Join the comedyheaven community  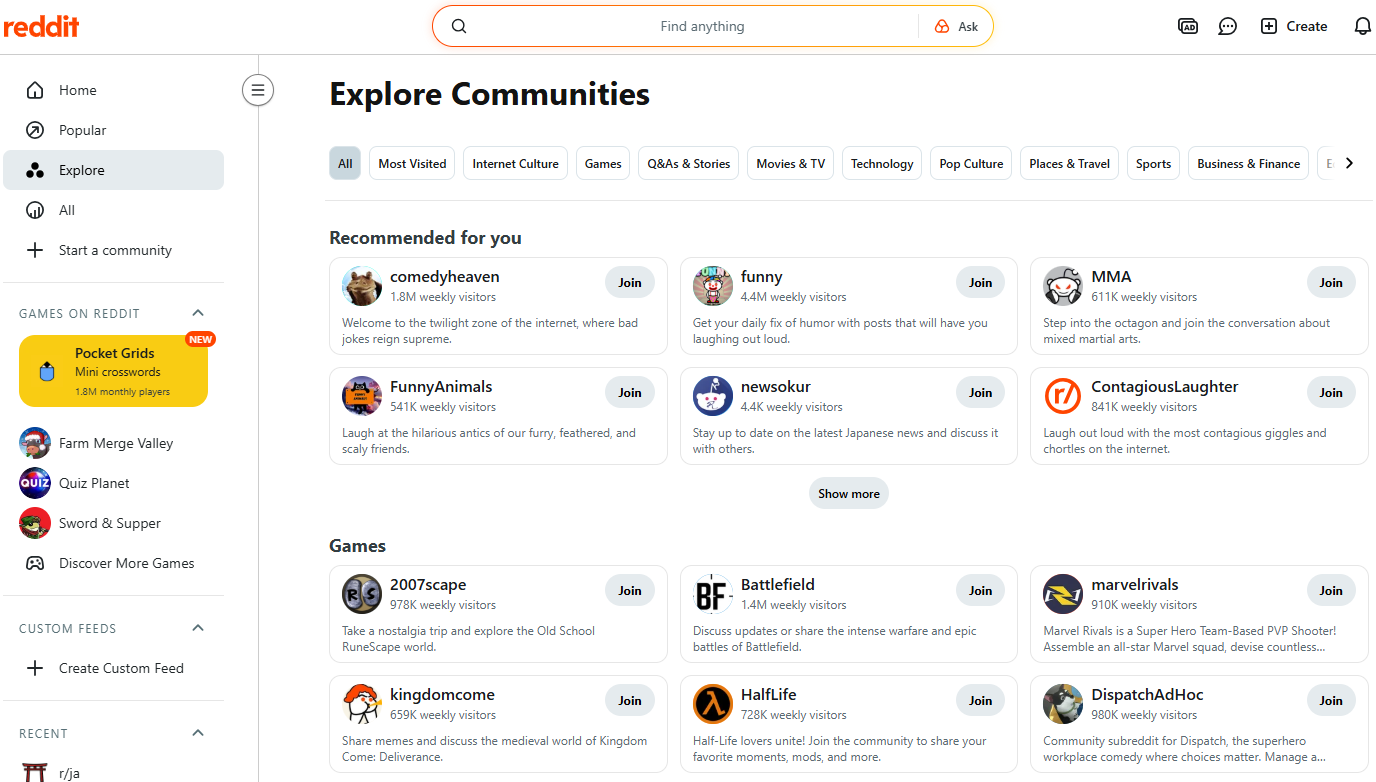(x=630, y=283)
